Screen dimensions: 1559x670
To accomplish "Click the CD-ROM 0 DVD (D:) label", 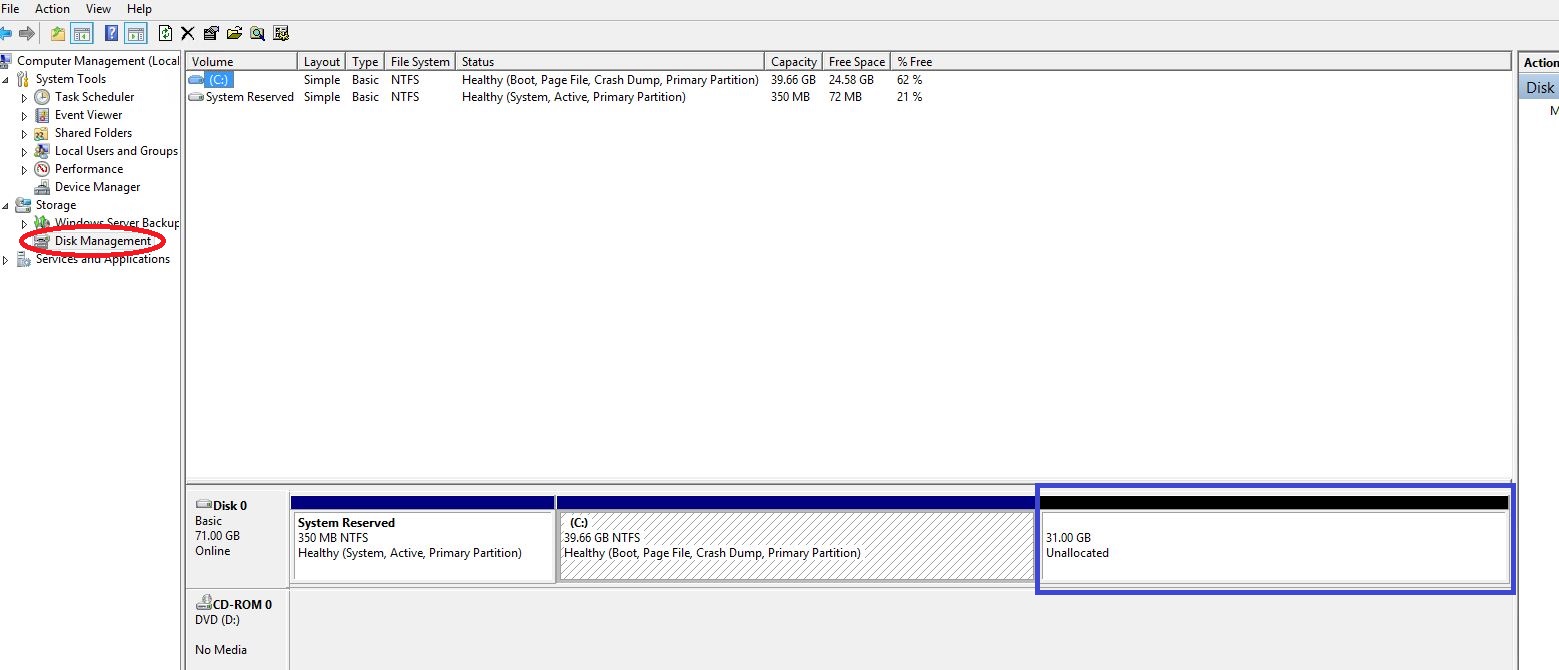I will [237, 628].
